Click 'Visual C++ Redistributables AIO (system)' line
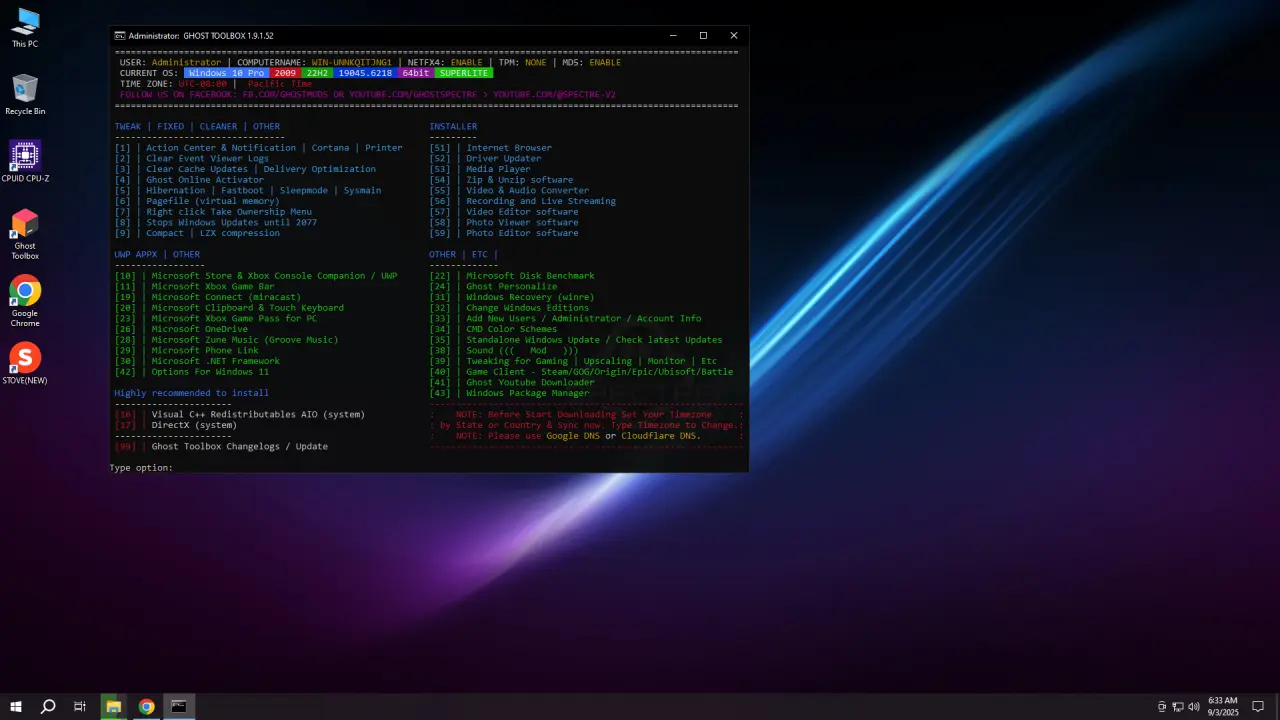1280x720 pixels. [239, 414]
